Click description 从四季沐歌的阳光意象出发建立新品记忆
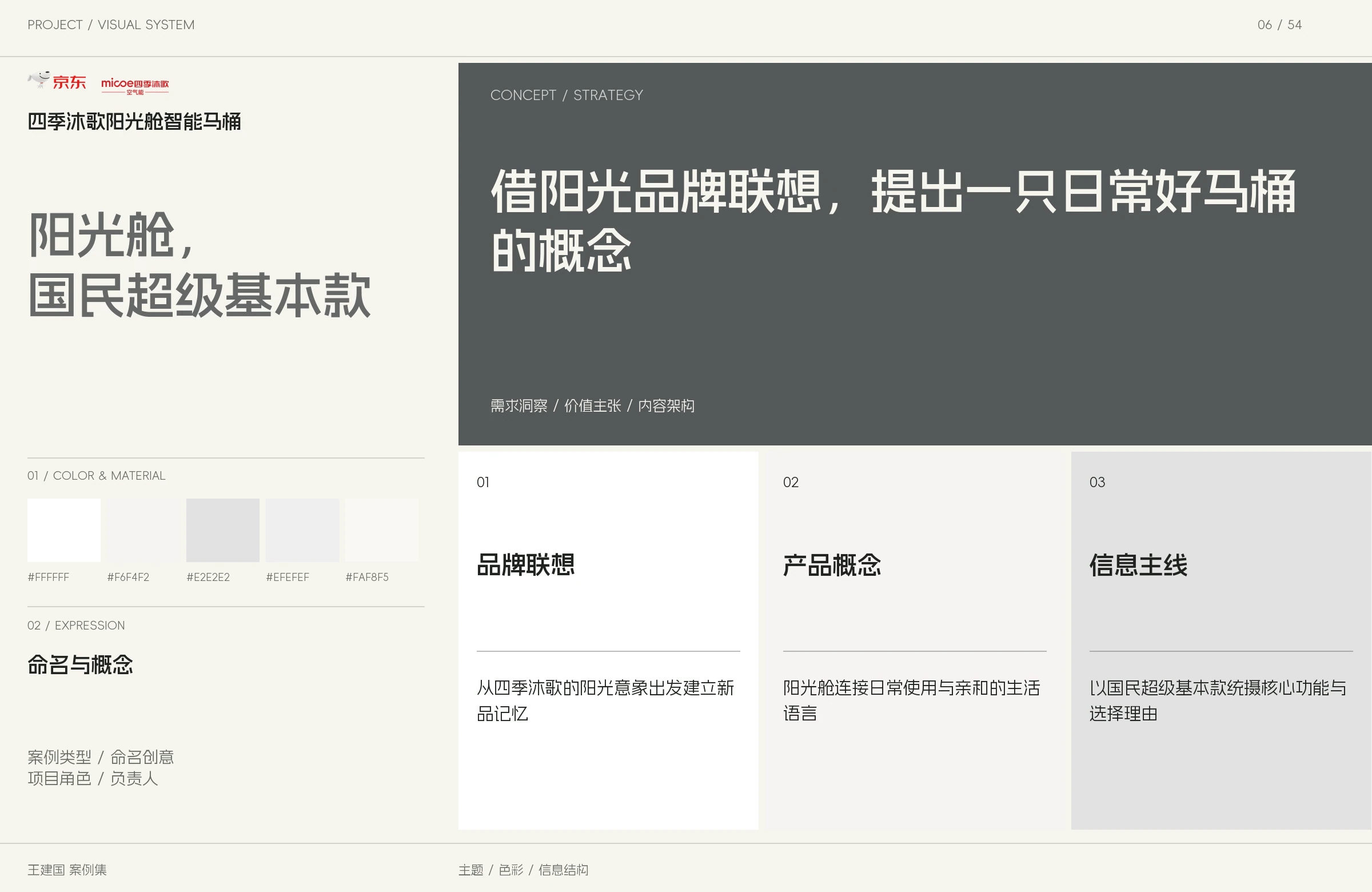 coord(605,700)
